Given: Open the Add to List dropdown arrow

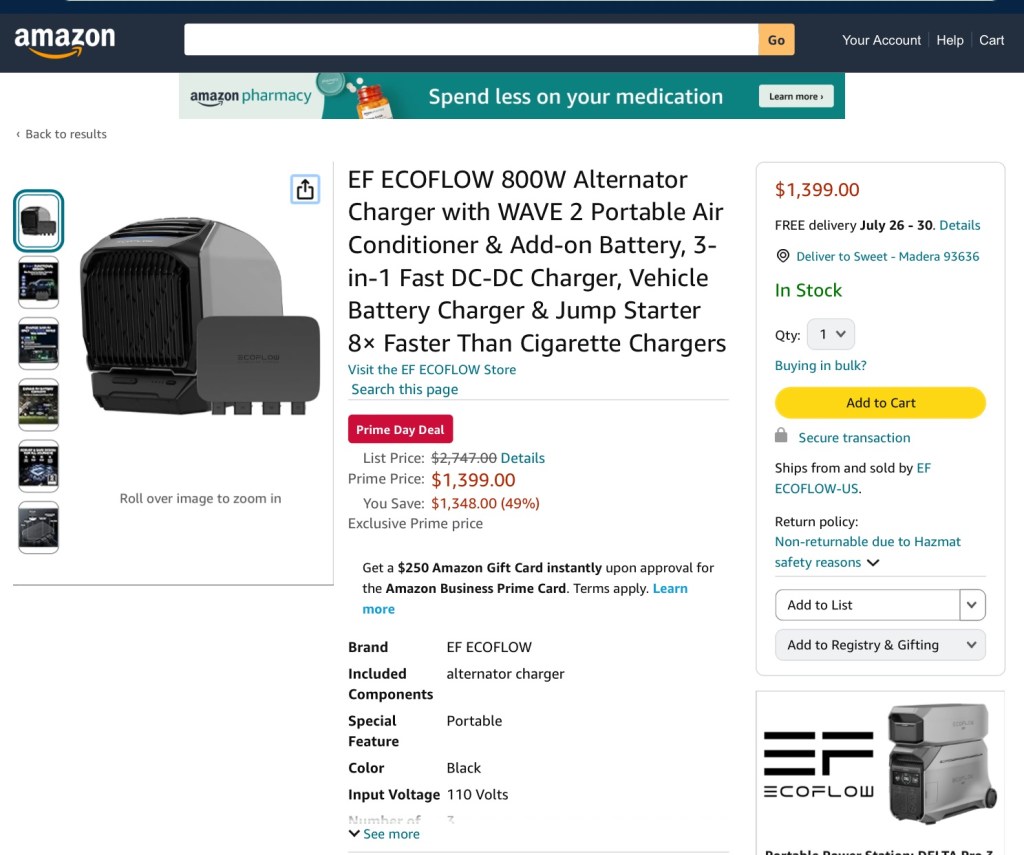Looking at the screenshot, I should coord(972,605).
